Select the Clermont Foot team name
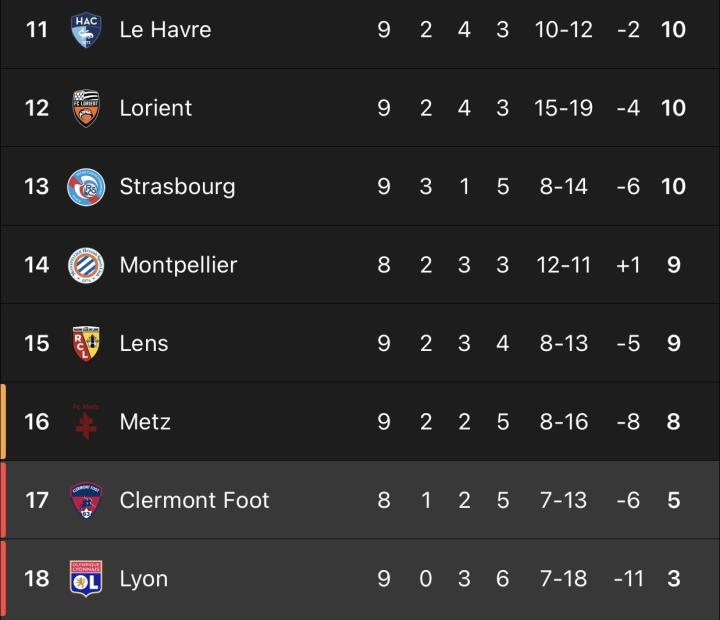The width and height of the screenshot is (720, 620). coord(194,500)
